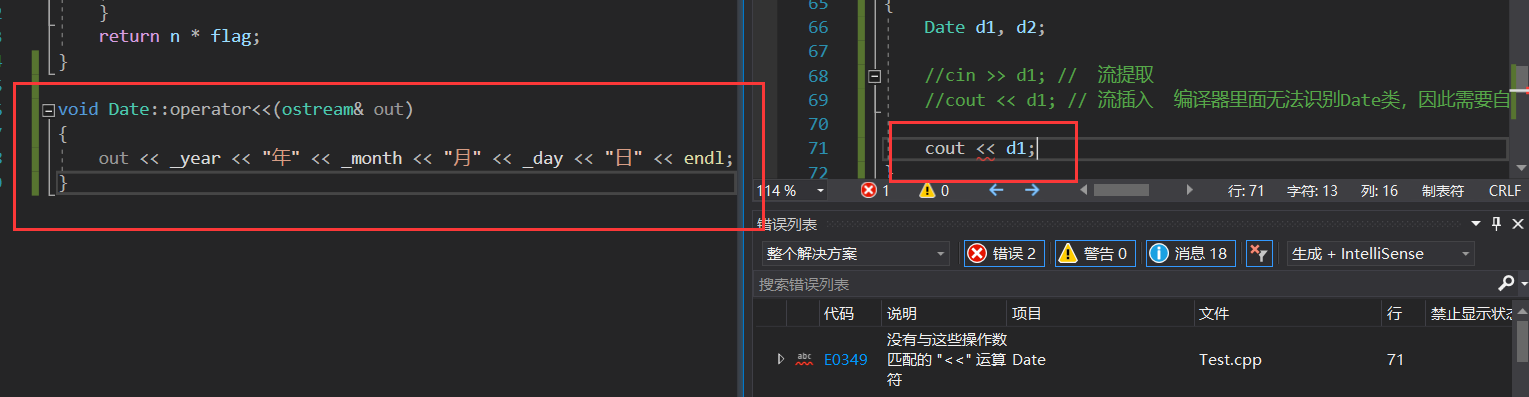
Task: Sort by the 代码 column header
Action: coord(850,314)
